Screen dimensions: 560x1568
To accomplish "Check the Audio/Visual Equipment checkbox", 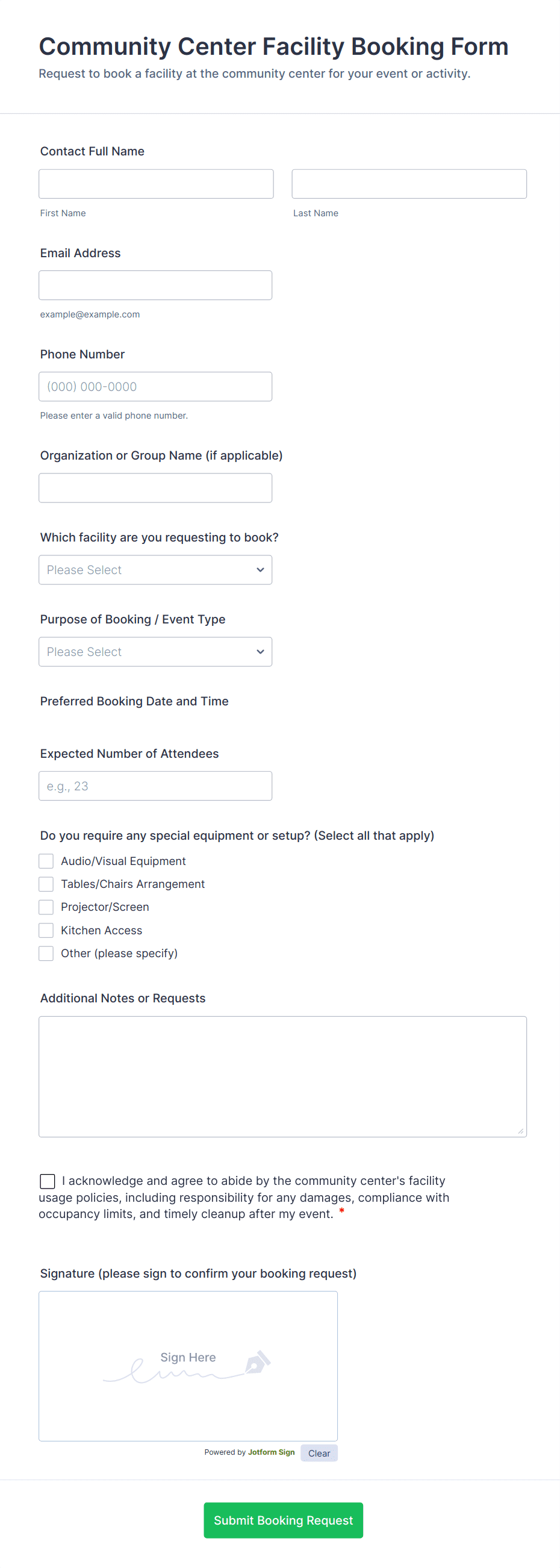I will [46, 861].
